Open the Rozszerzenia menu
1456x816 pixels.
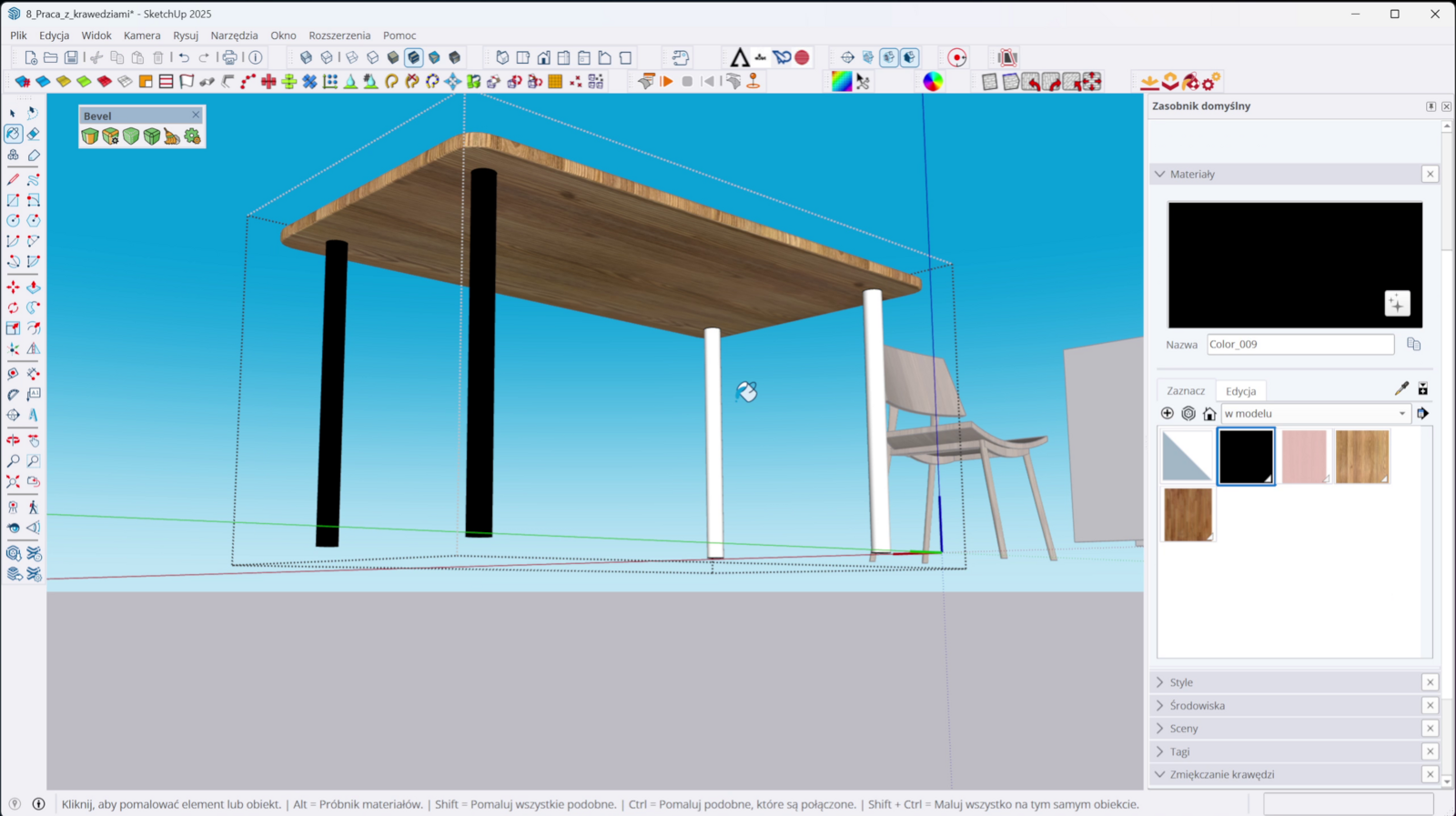point(339,35)
